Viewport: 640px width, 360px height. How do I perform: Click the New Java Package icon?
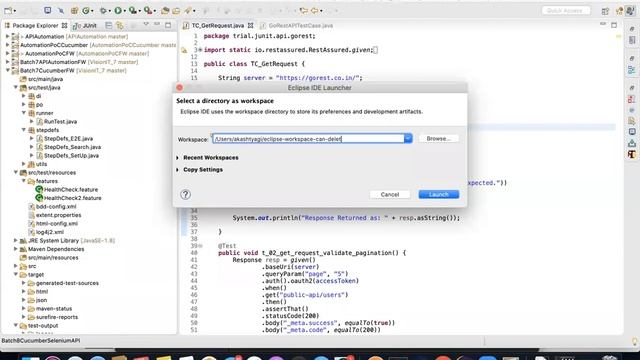74,11
